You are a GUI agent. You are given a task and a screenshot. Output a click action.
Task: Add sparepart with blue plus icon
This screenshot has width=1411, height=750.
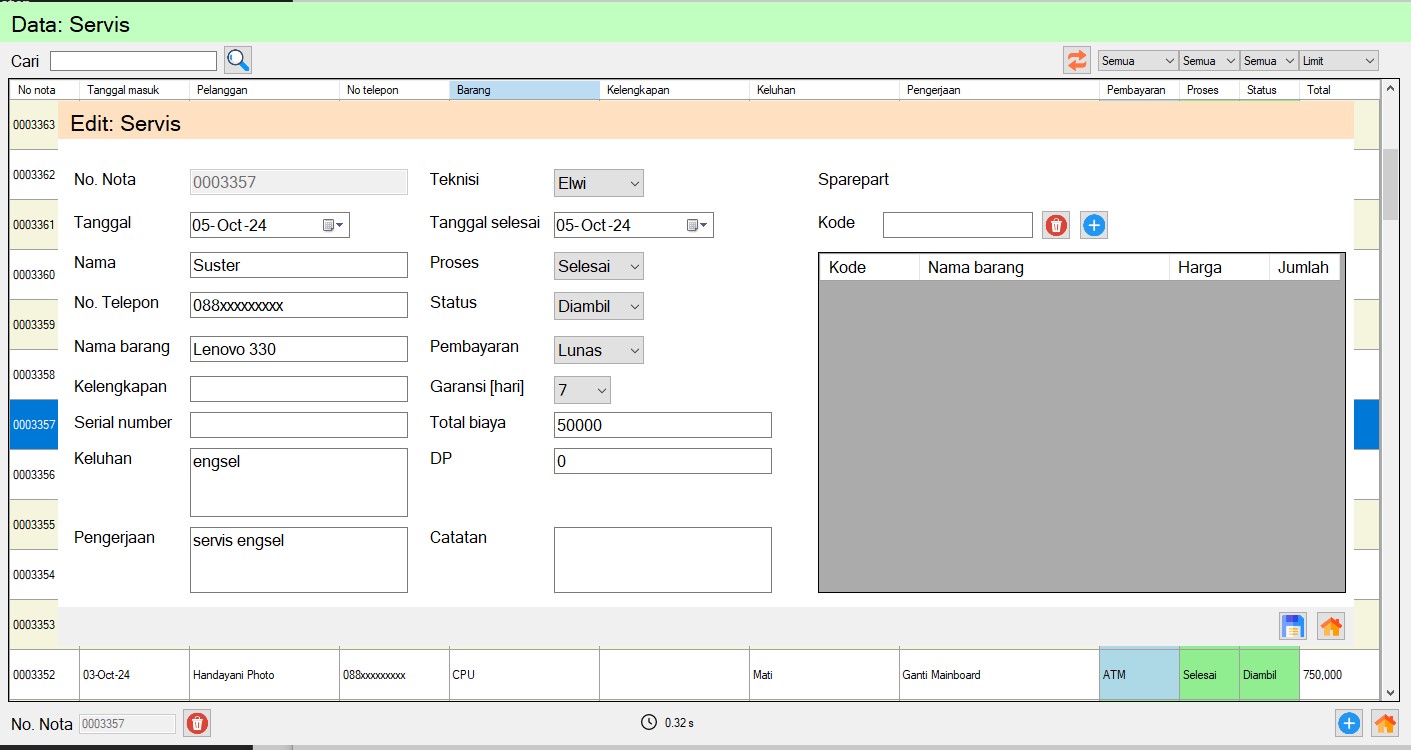[1094, 225]
